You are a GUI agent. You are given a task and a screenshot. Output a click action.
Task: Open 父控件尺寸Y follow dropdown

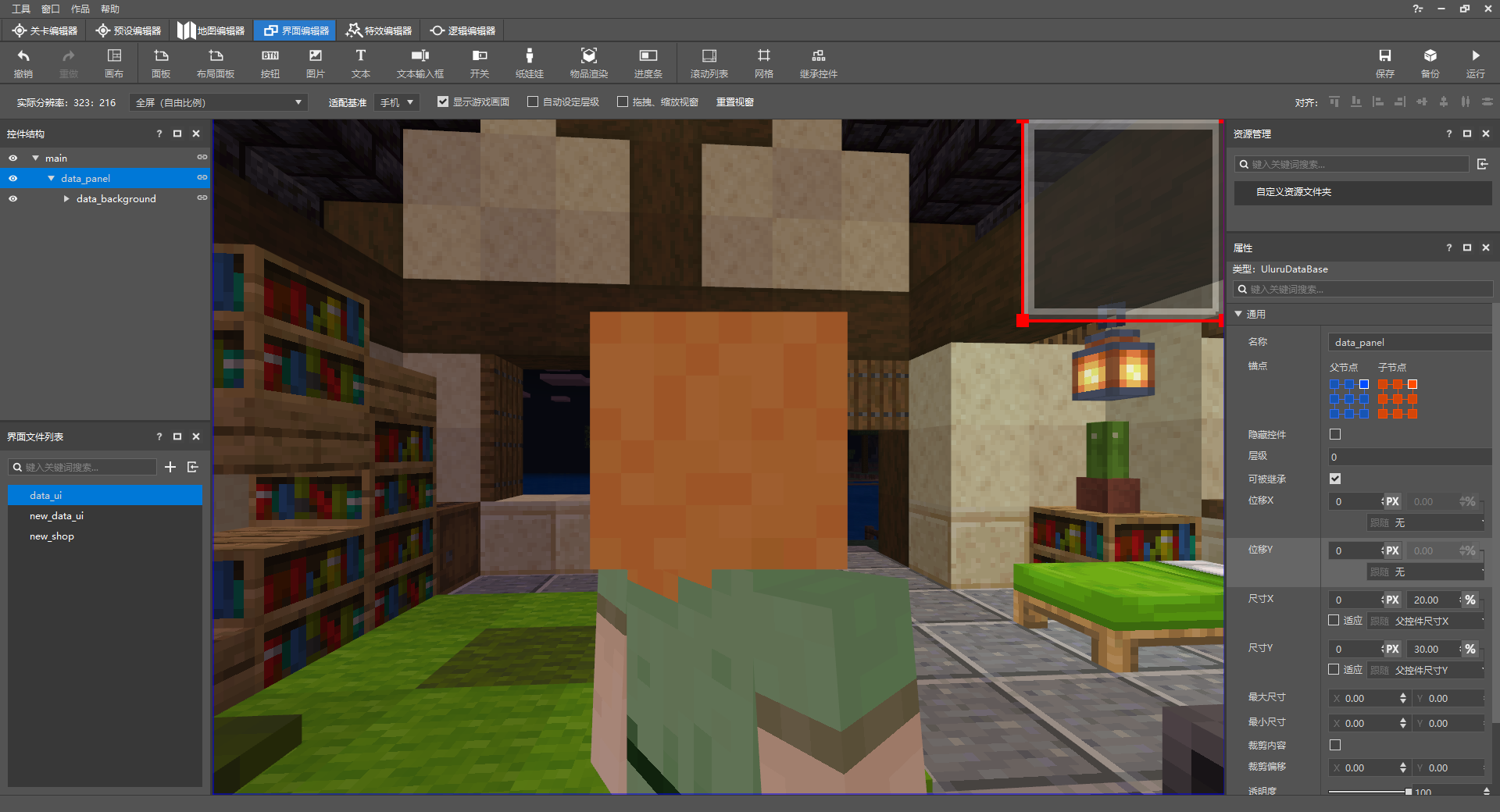[x=1426, y=670]
